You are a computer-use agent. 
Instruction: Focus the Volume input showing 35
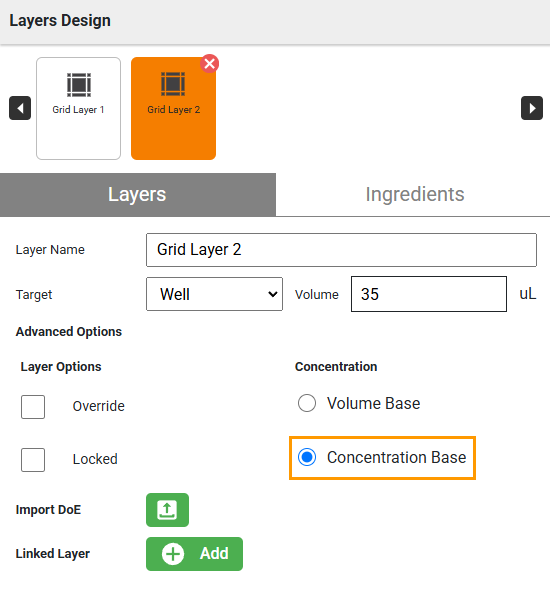pyautogui.click(x=429, y=294)
